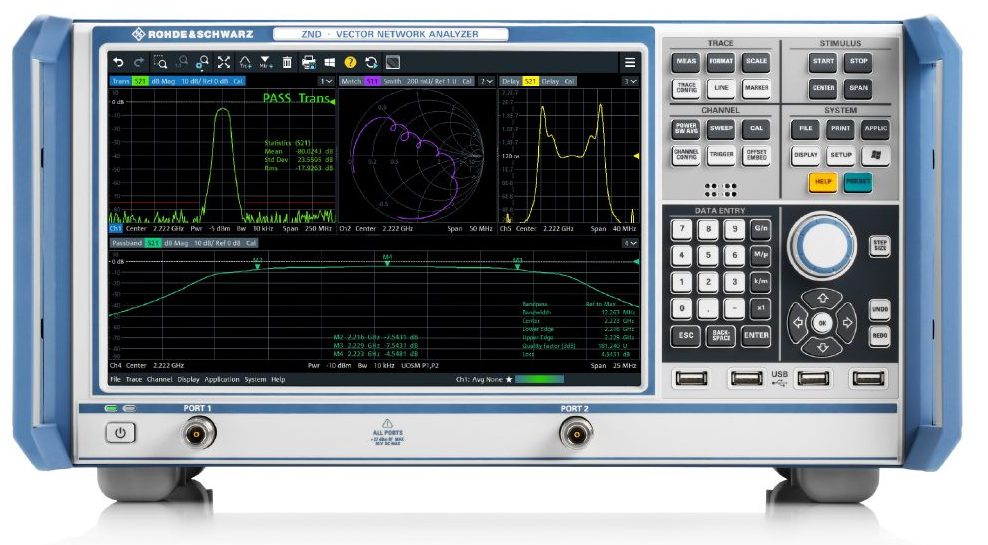This screenshot has height=545, width=988.
Task: Click the undo arrow icon in the toolbar
Action: click(117, 62)
